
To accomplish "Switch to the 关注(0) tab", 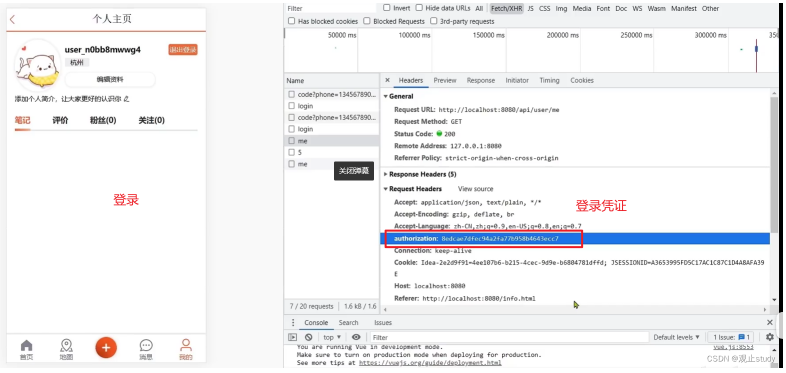I will (x=151, y=120).
